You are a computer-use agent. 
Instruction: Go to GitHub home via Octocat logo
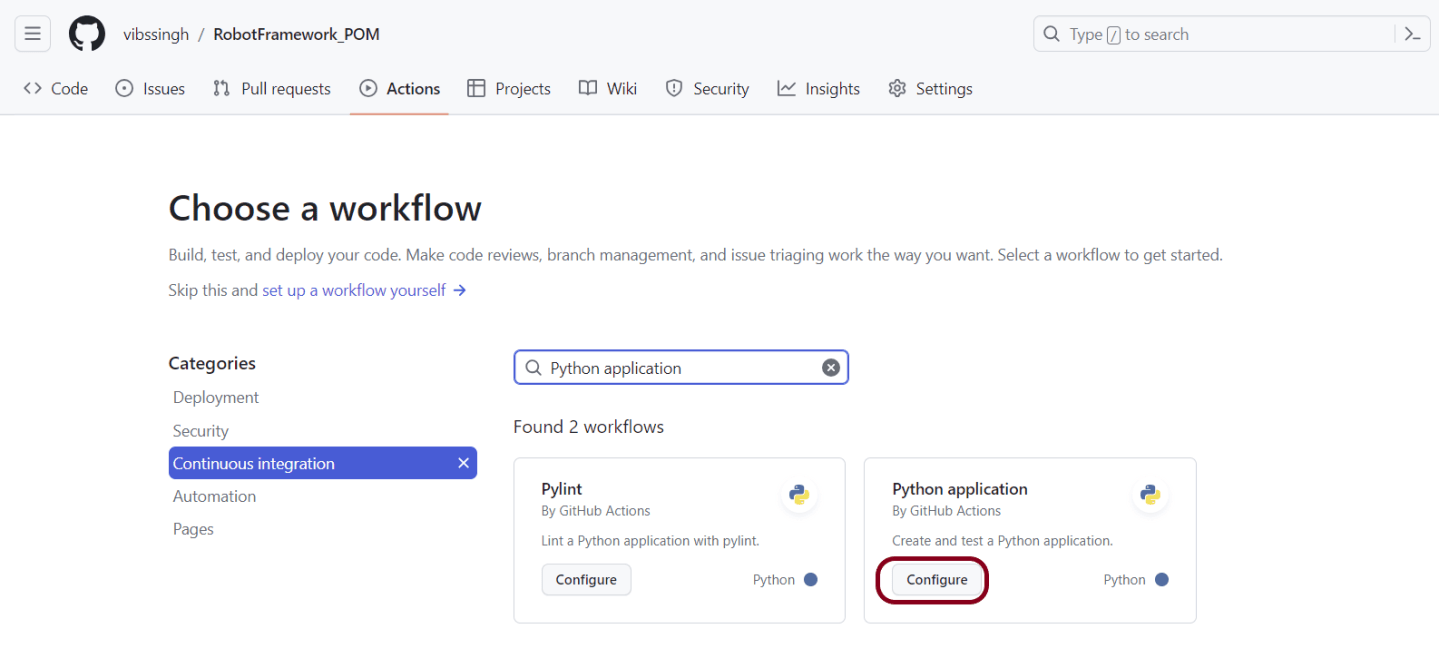[x=87, y=34]
